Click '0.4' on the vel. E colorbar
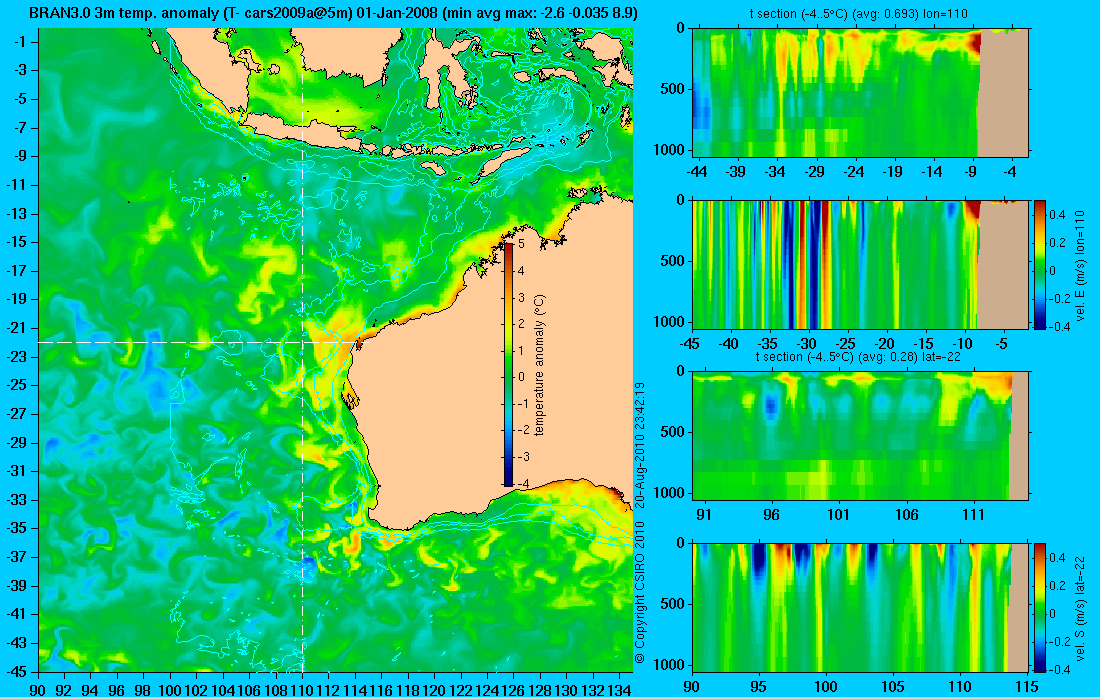 click(1057, 215)
